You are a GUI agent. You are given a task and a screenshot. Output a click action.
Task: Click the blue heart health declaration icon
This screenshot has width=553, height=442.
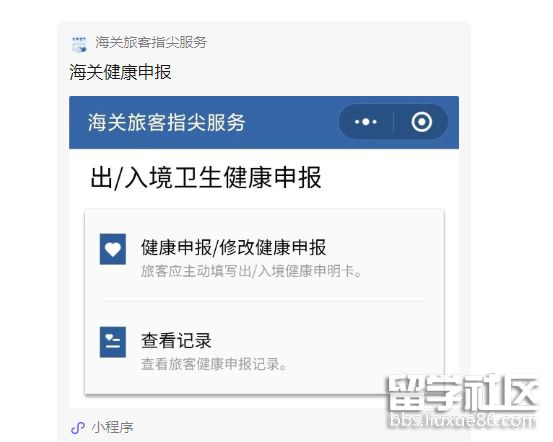[x=113, y=249]
